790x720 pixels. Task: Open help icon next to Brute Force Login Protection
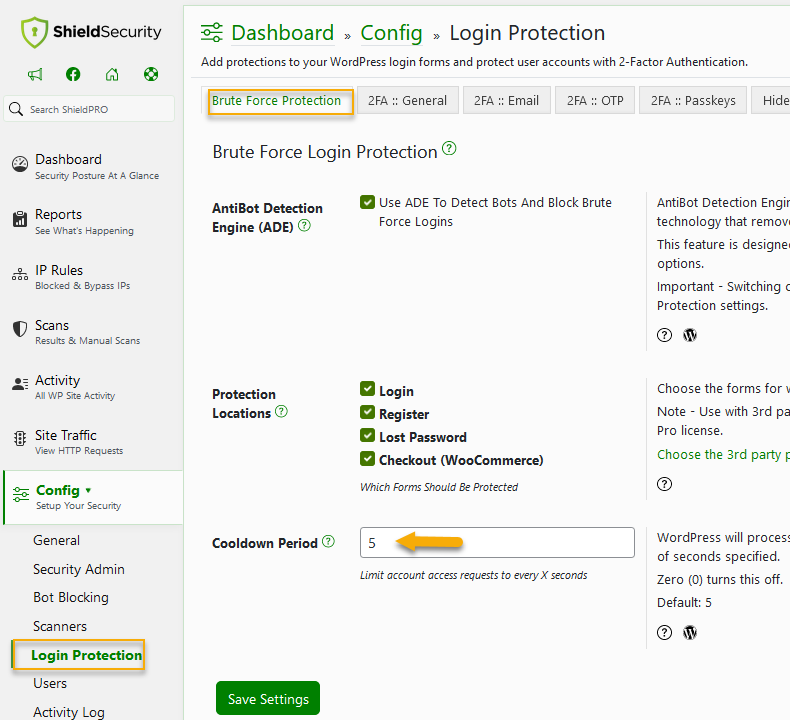tap(449, 149)
